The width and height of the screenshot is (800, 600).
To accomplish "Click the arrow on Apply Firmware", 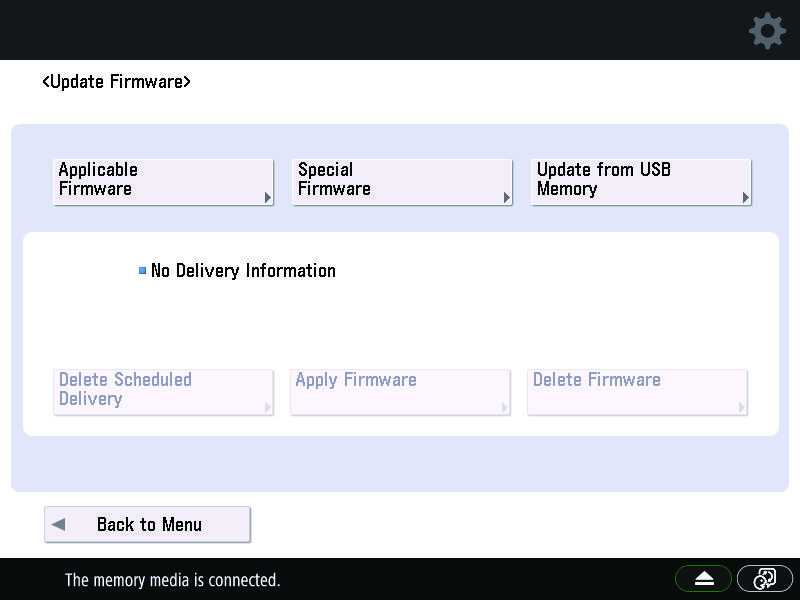I will [505, 407].
